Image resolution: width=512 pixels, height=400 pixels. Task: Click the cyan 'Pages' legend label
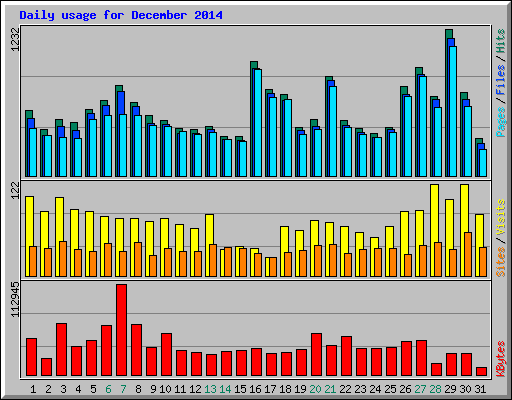(501, 122)
